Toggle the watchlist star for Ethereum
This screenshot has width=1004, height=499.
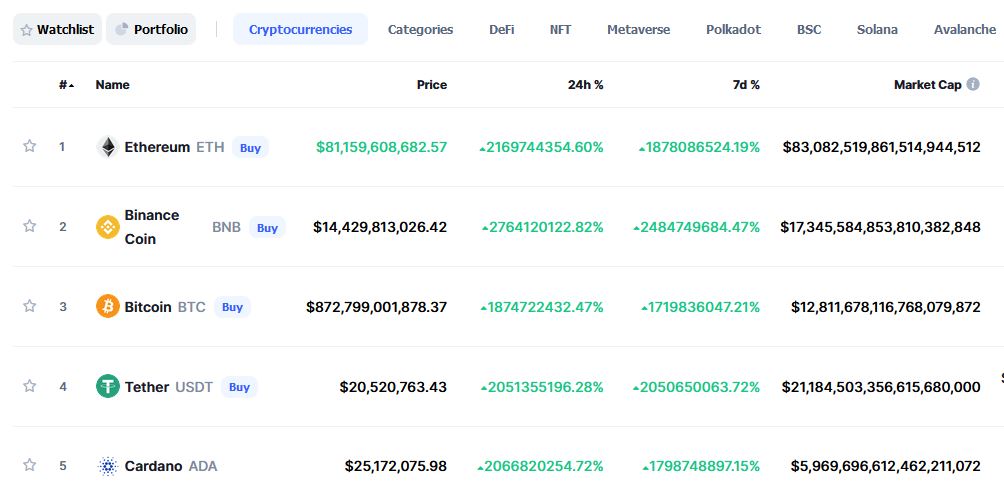[29, 146]
